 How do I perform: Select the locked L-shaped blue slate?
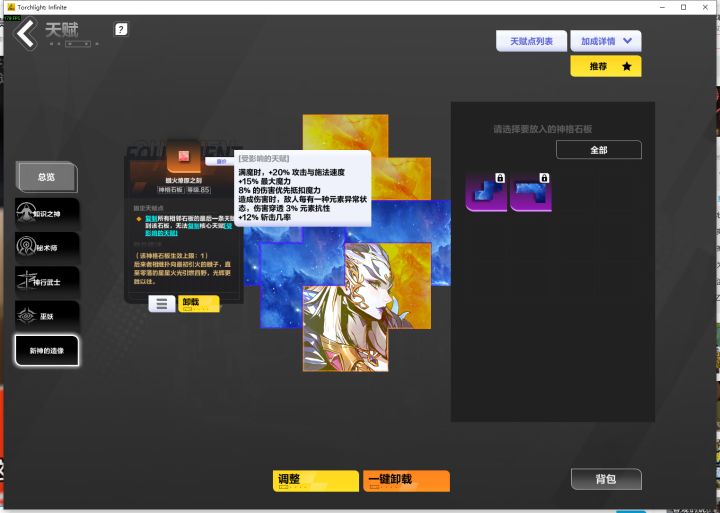pyautogui.click(x=531, y=192)
